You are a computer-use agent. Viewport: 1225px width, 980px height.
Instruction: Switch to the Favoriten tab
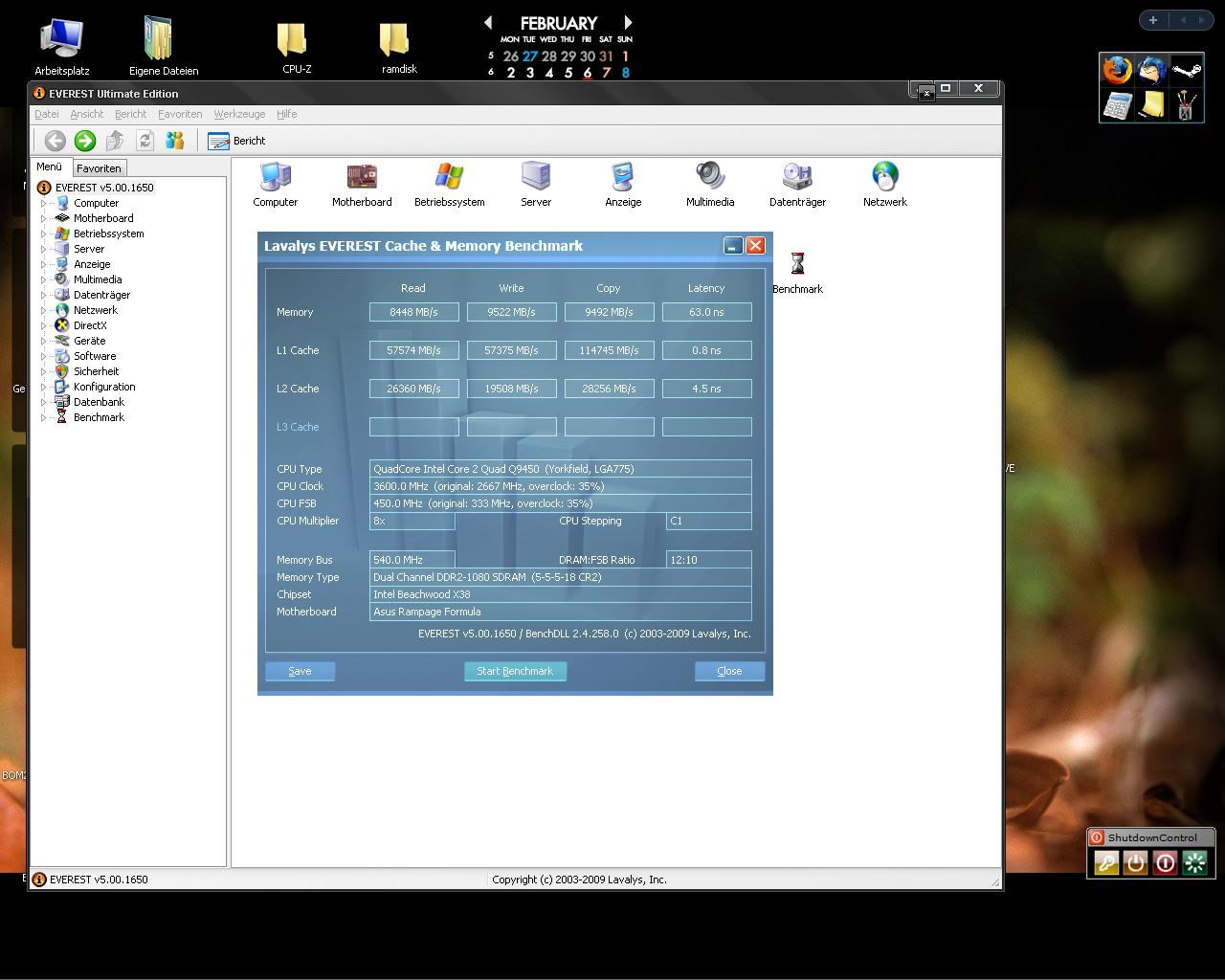(99, 168)
